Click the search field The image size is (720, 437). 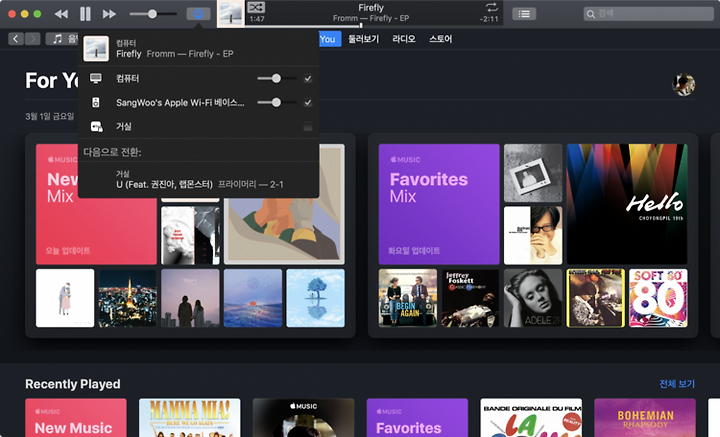coord(648,14)
